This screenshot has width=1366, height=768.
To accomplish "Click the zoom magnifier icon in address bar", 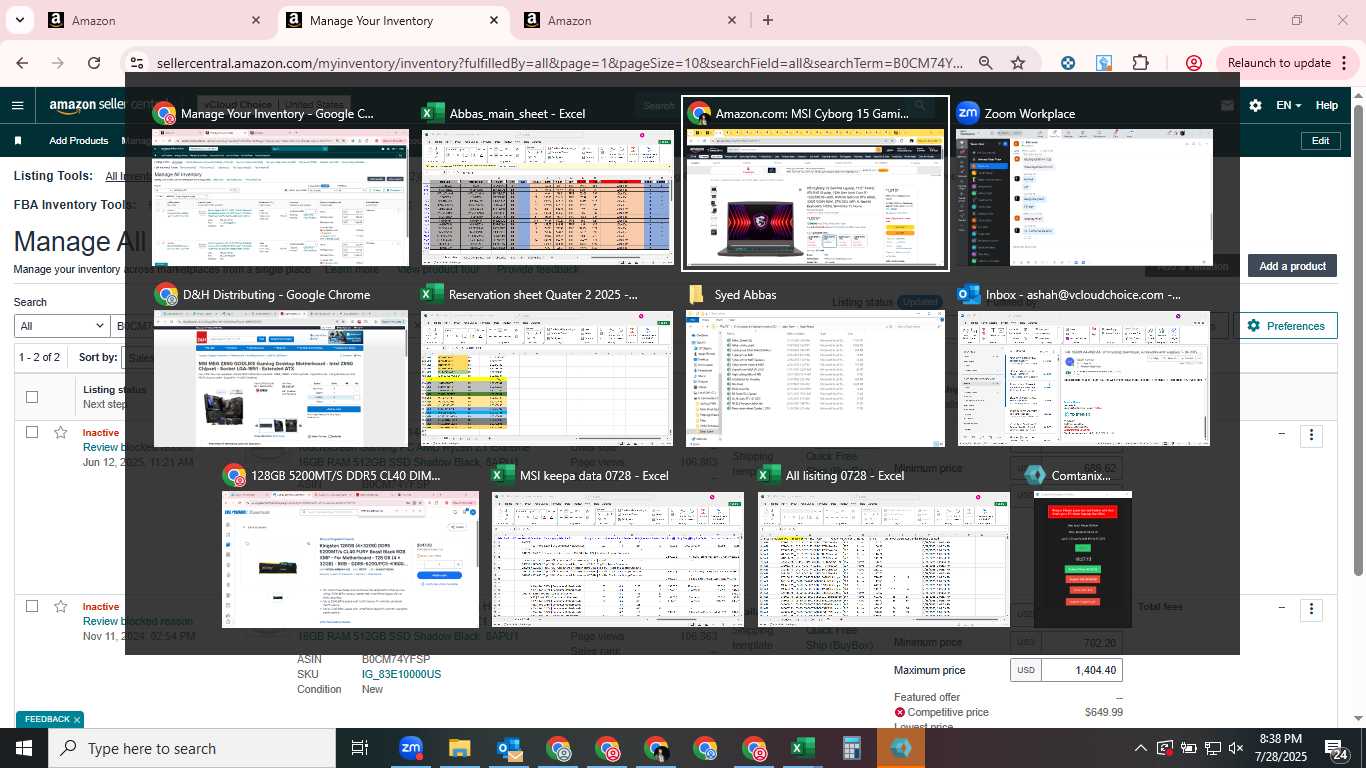I will pos(985,63).
